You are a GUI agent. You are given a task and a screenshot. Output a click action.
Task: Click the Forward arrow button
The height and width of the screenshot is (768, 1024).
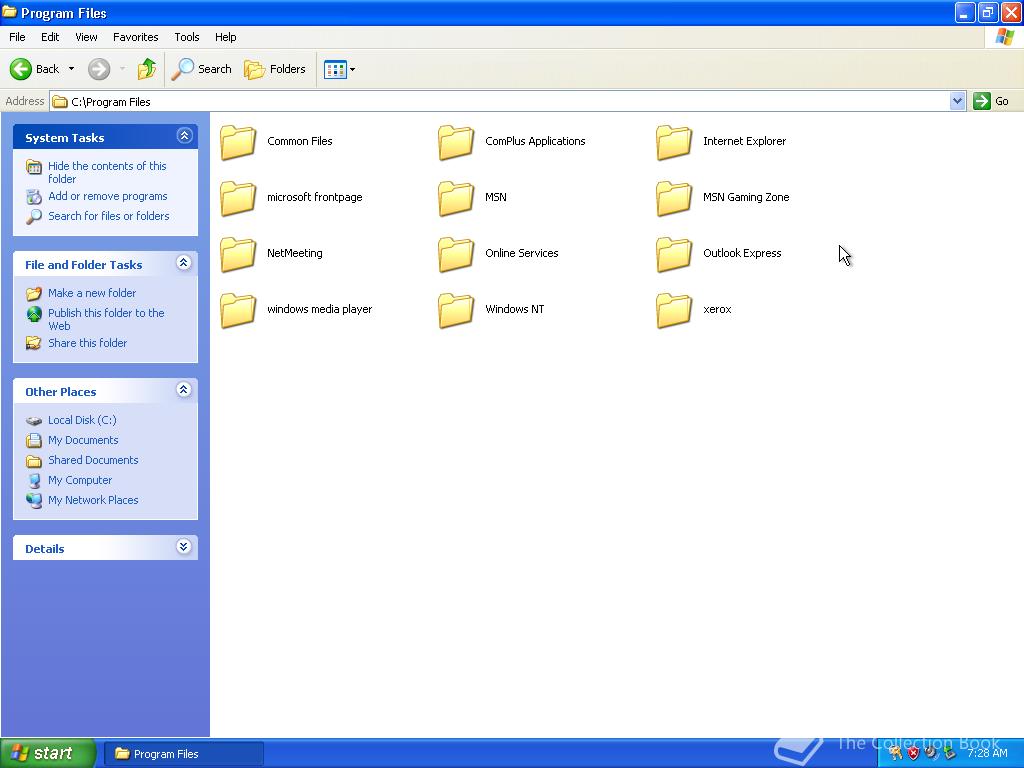99,69
